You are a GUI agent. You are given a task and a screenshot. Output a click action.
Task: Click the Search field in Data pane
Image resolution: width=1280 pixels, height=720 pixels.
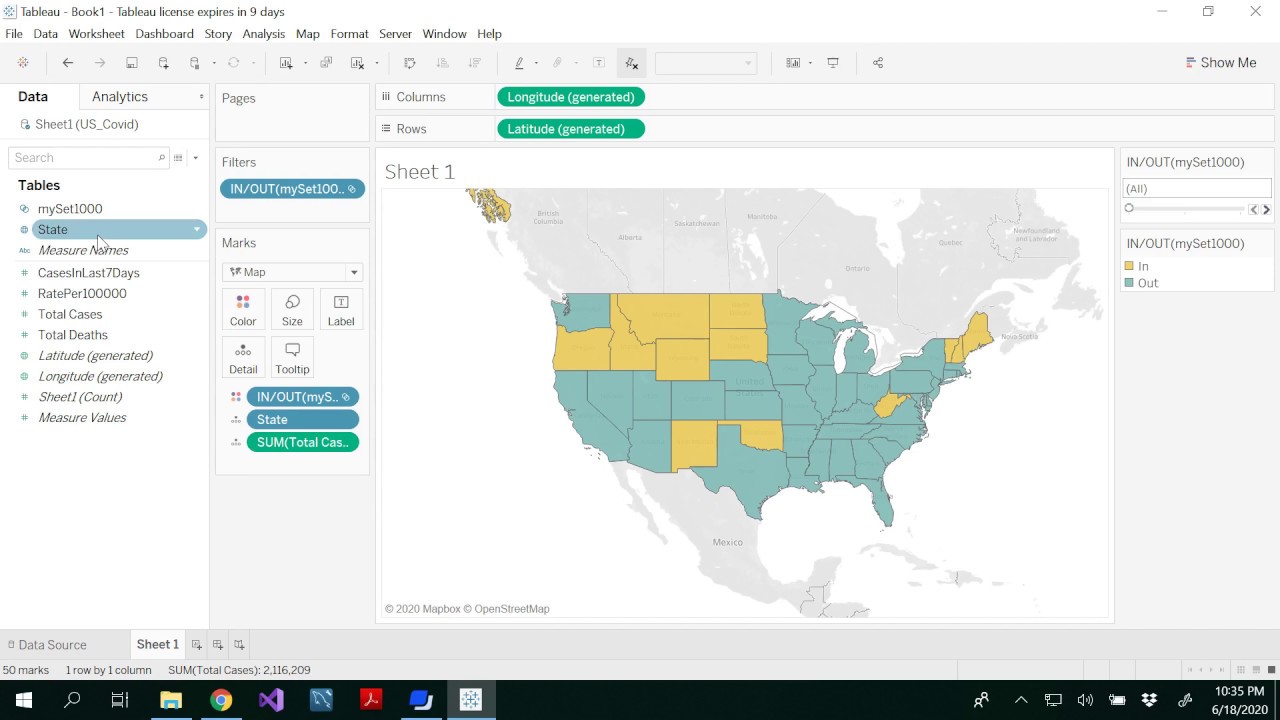click(88, 158)
